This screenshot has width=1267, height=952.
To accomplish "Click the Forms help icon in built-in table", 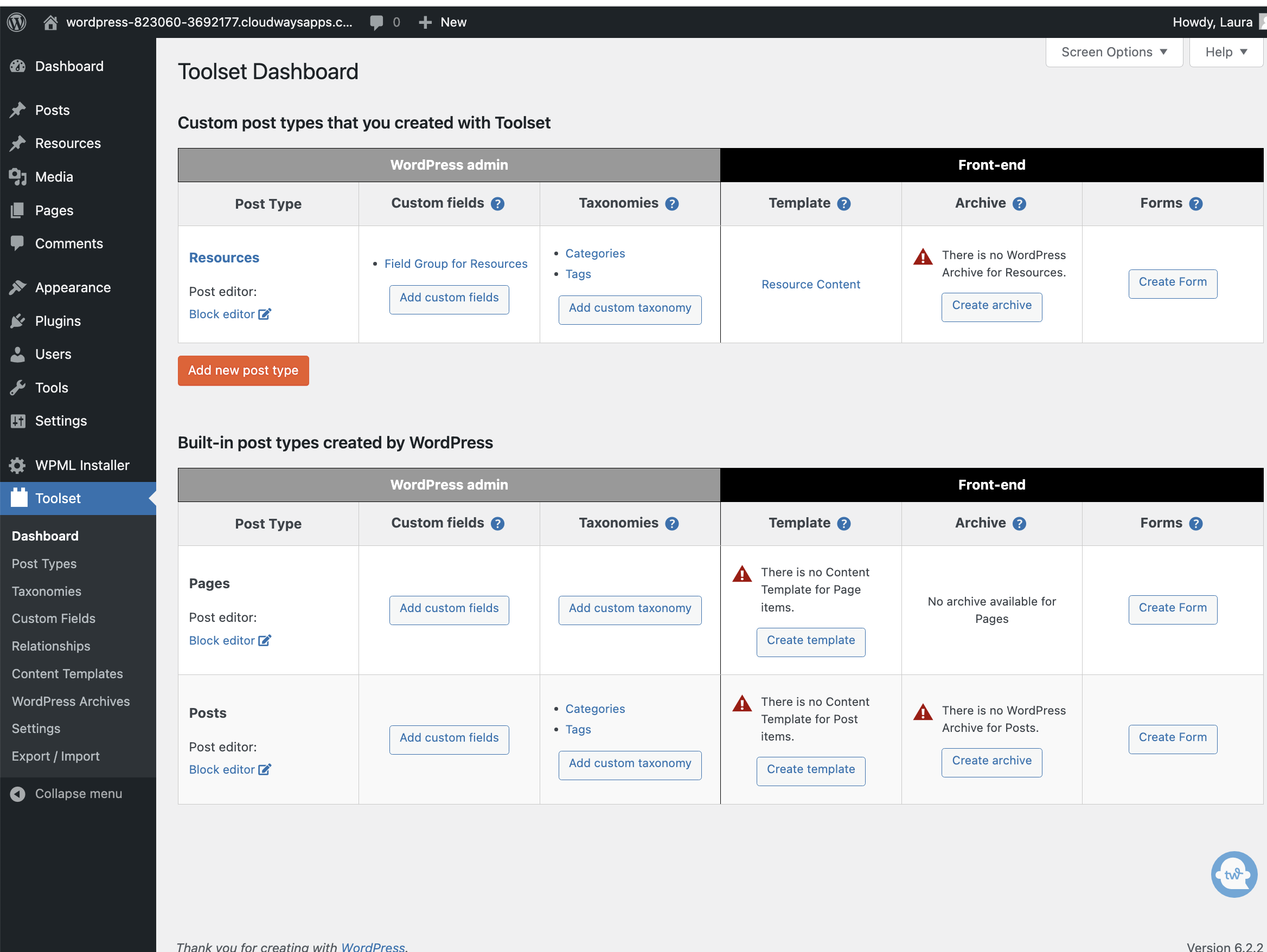I will point(1195,524).
